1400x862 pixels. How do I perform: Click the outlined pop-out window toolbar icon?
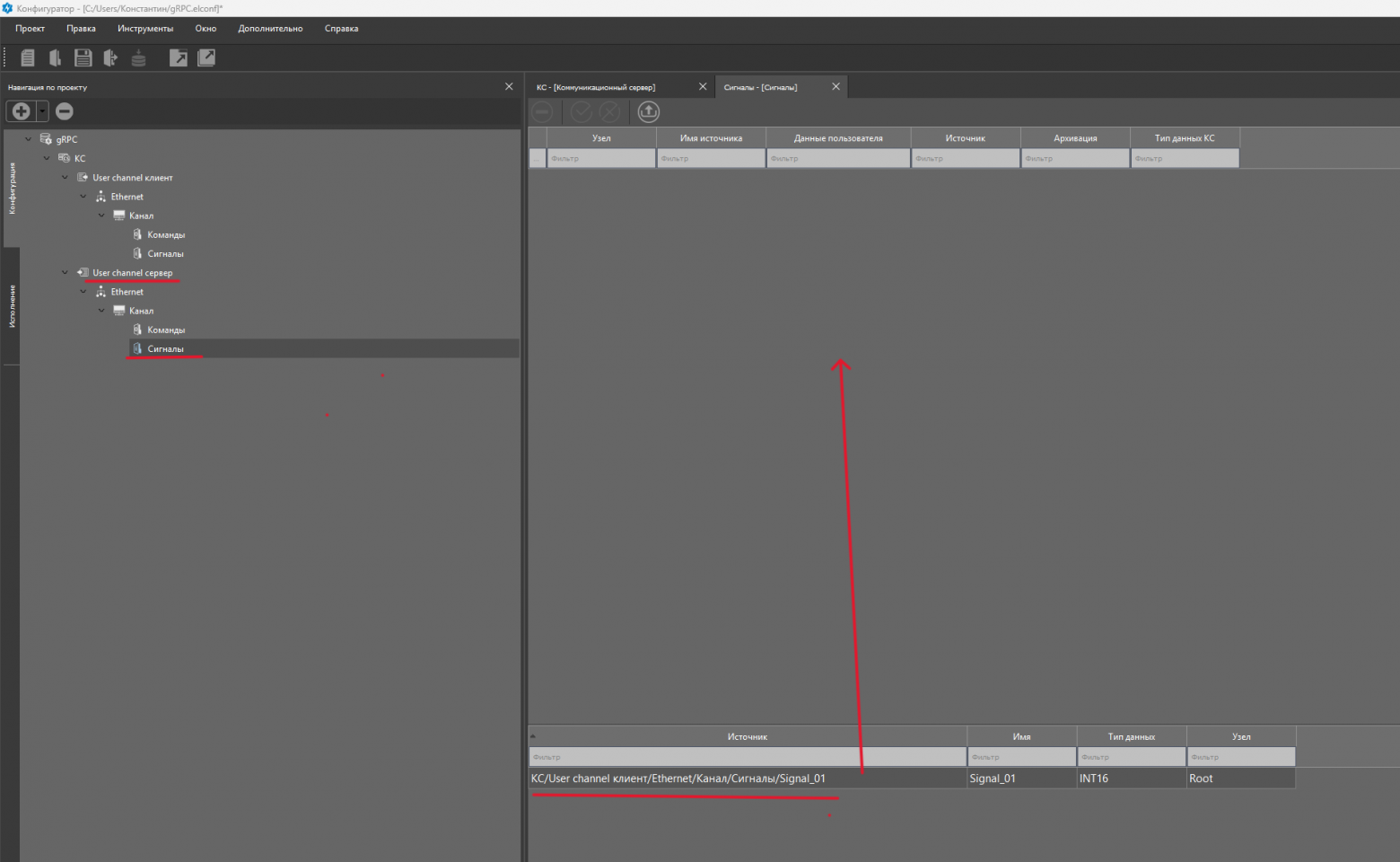point(206,57)
